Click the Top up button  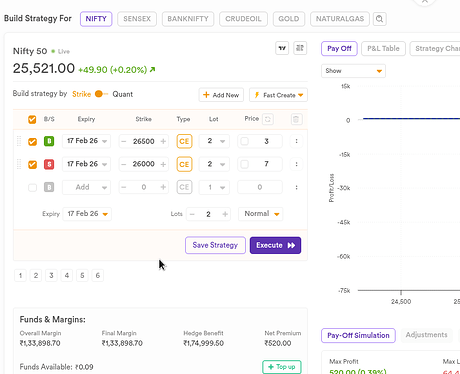[282, 367]
